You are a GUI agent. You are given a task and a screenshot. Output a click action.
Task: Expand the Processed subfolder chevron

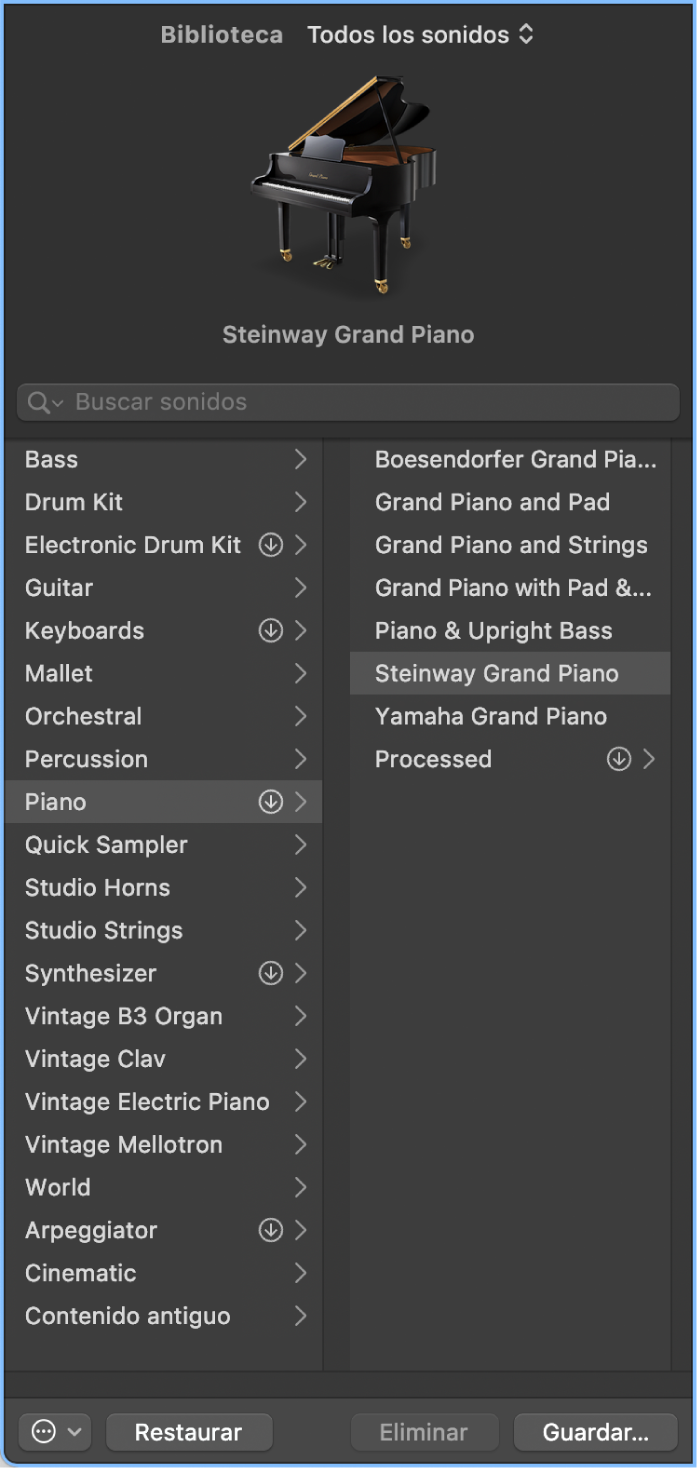(x=649, y=759)
